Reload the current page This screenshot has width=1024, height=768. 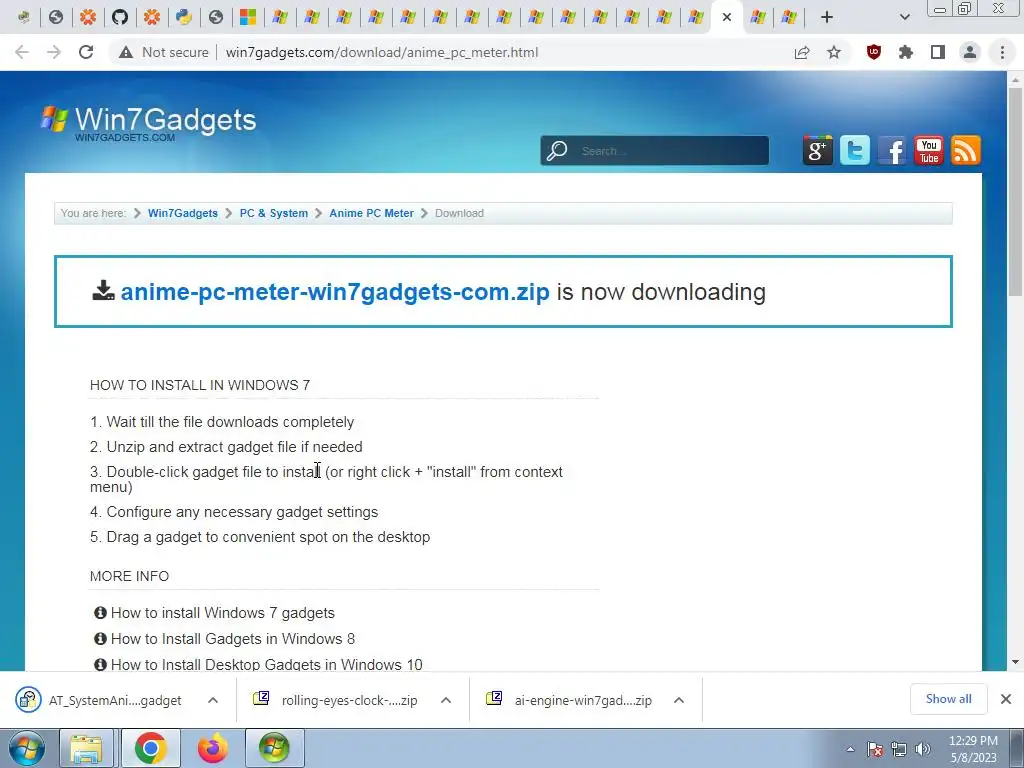pos(86,52)
